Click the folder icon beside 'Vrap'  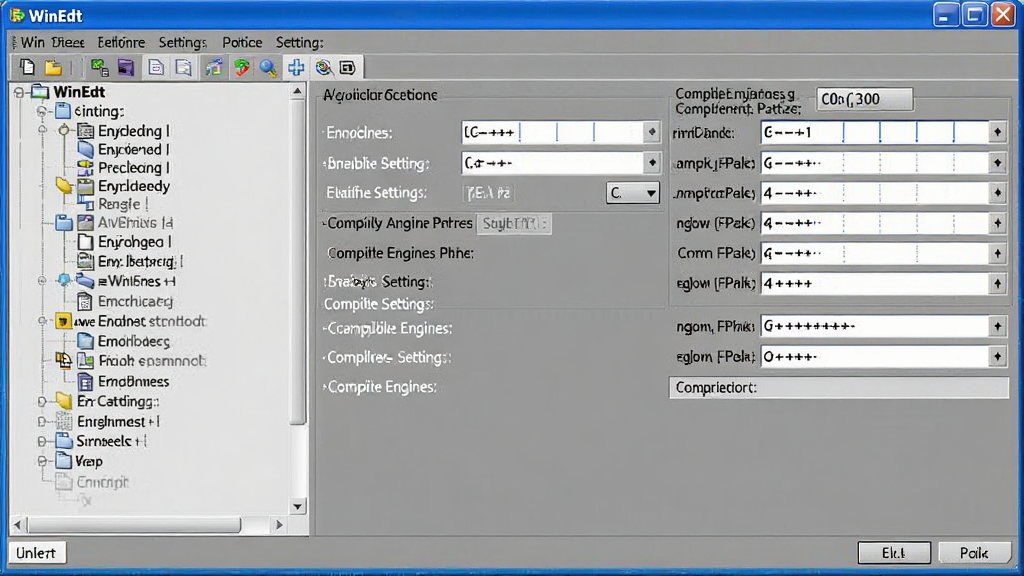pos(63,461)
